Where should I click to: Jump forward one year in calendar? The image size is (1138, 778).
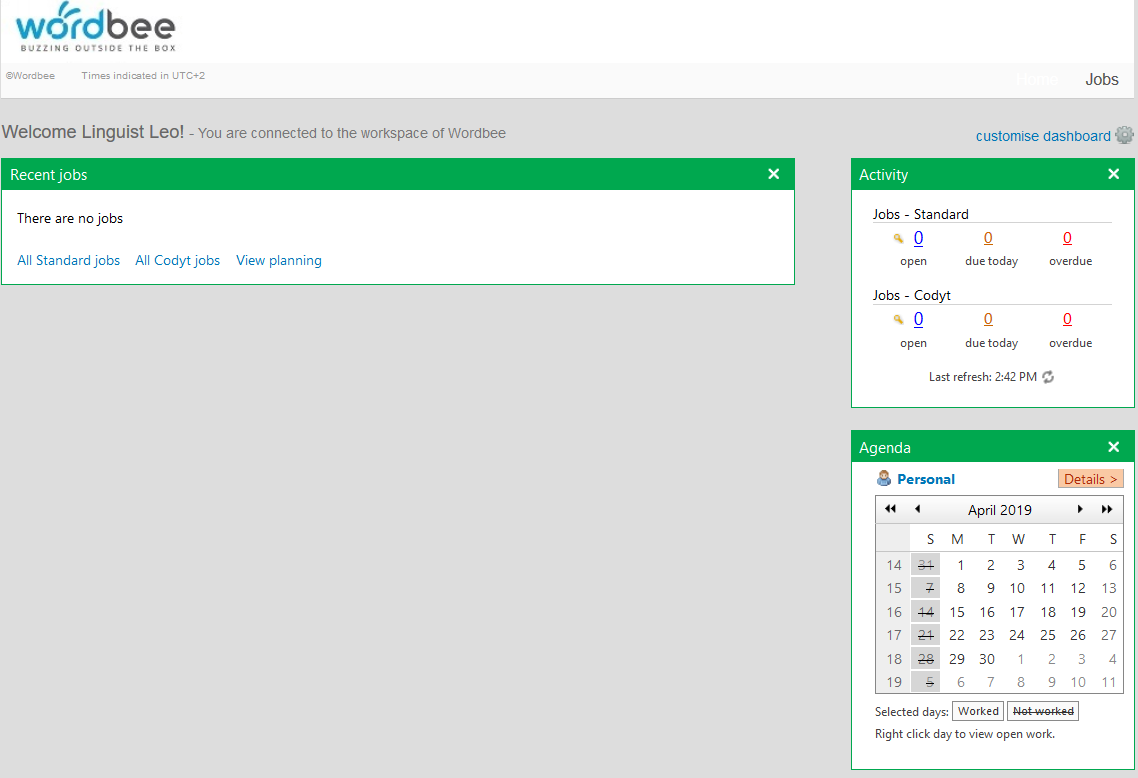tap(1107, 509)
